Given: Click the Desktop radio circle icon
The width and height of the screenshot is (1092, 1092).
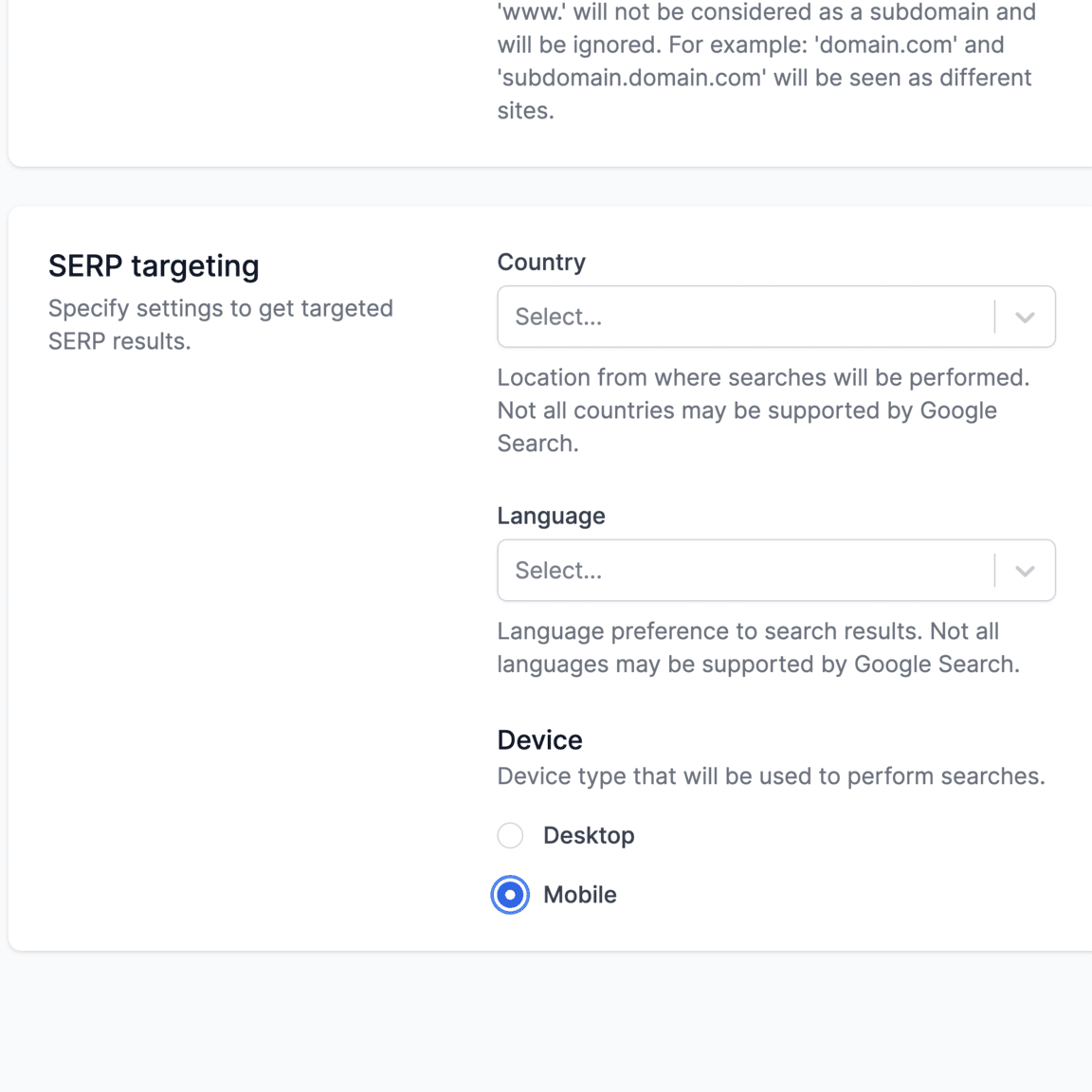Looking at the screenshot, I should point(510,835).
